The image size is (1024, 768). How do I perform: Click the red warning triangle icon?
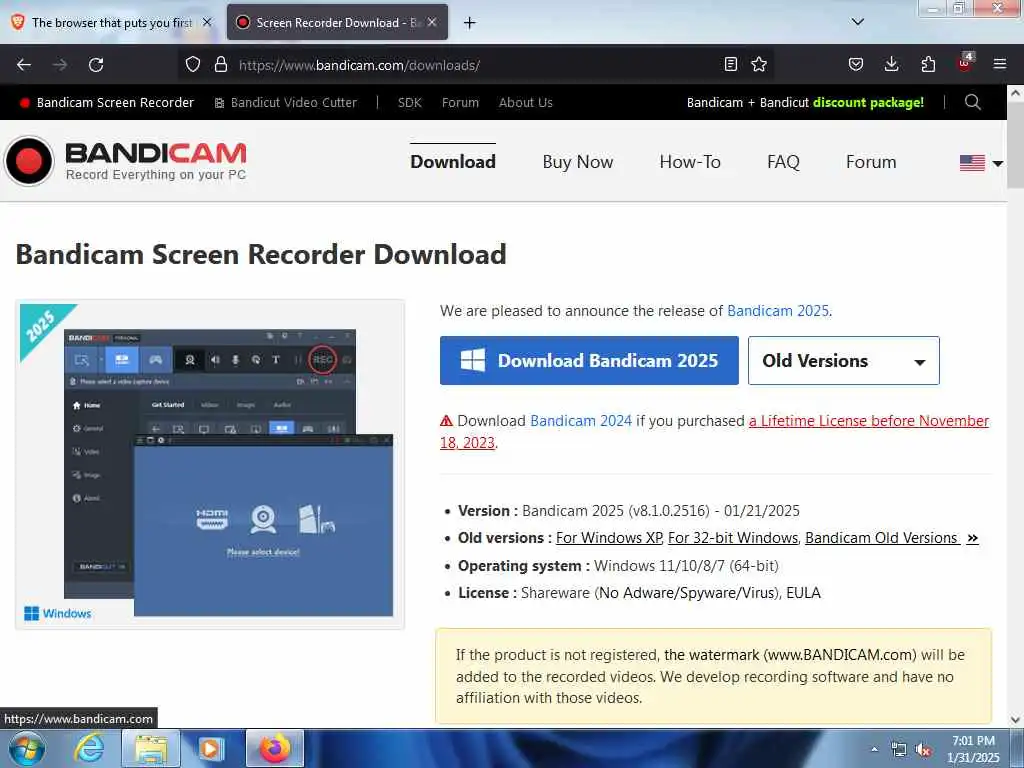coord(447,421)
